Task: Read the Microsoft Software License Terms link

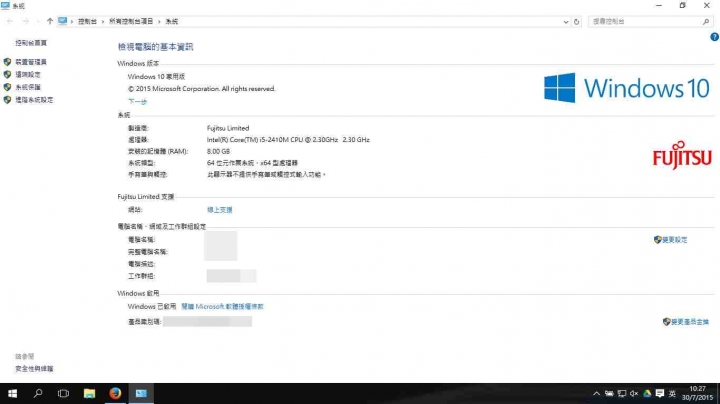Action: coord(222,306)
